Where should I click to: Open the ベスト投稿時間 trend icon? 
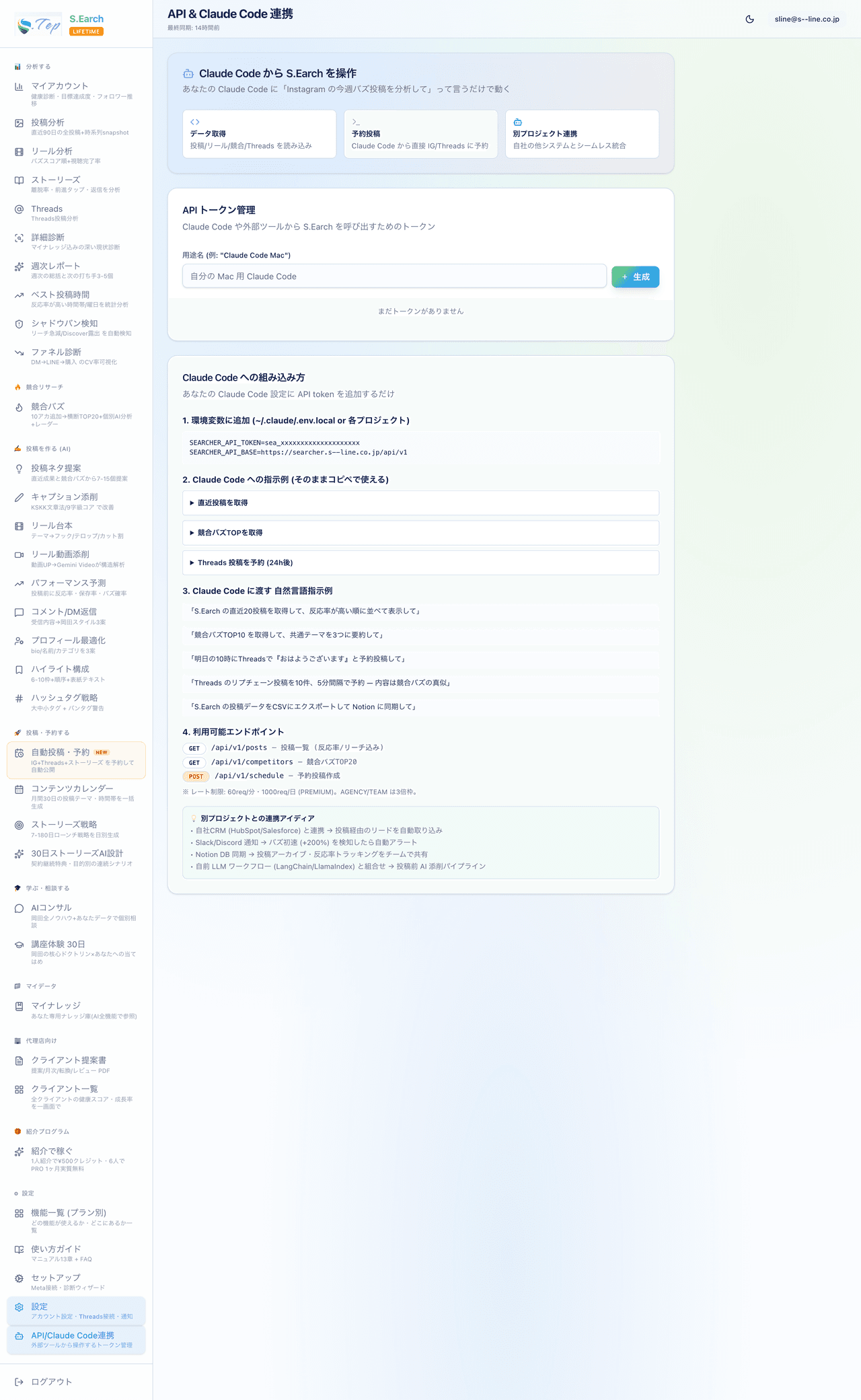[x=19, y=295]
